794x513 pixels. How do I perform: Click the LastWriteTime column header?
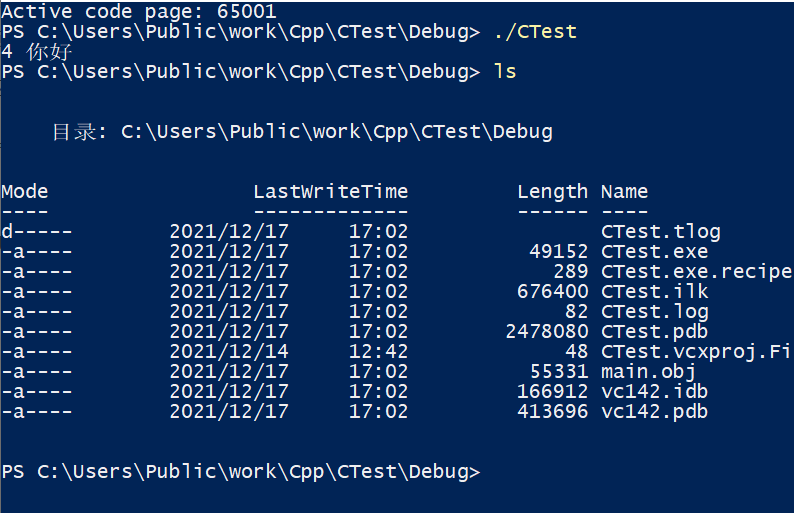click(330, 192)
